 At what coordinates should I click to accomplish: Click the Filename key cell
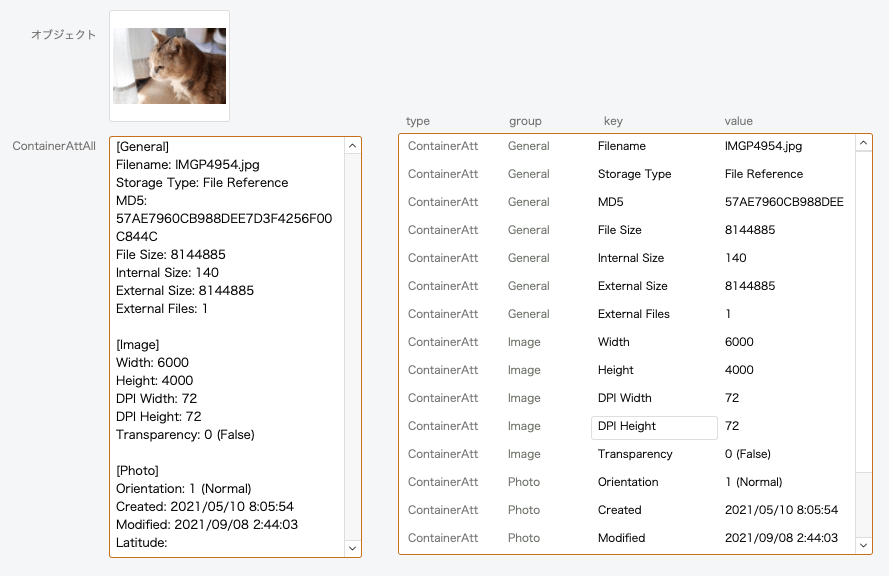click(621, 146)
